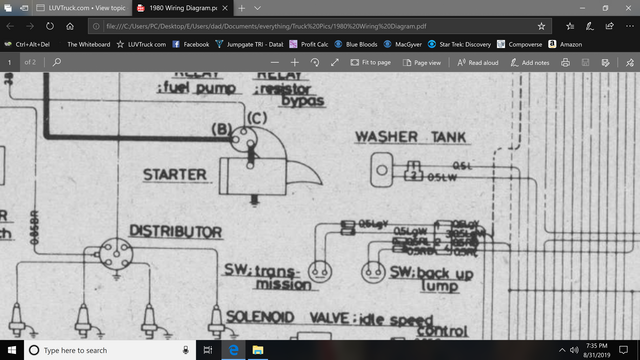Image resolution: width=640 pixels, height=360 pixels.
Task: Open the Compuverse bookmark
Action: point(520,44)
